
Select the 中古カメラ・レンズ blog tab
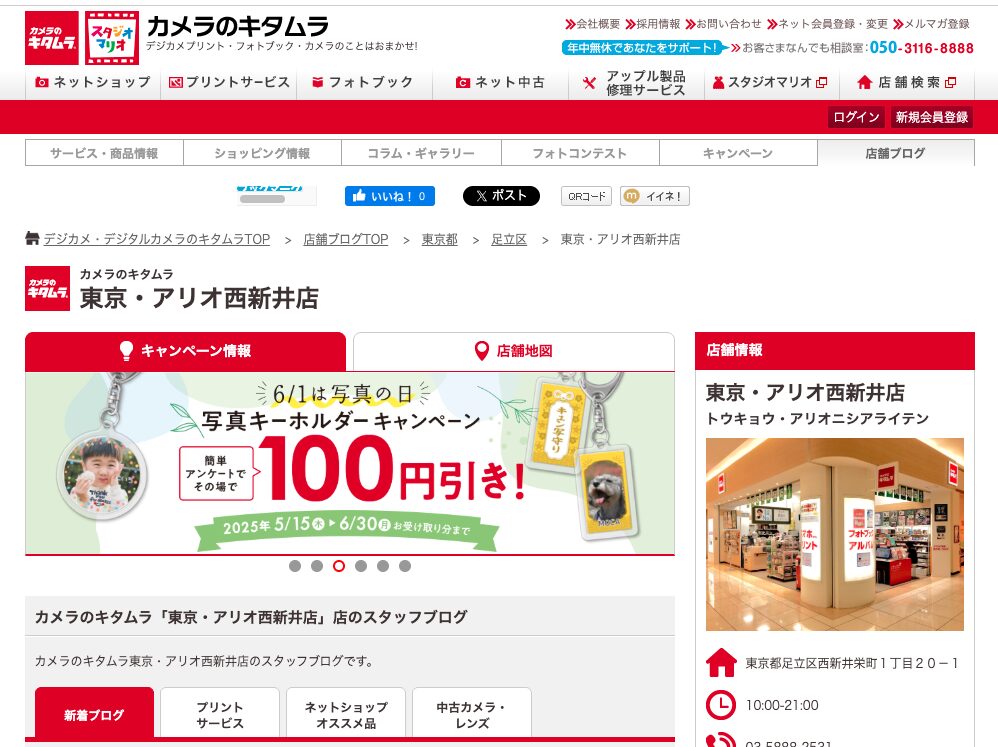coord(472,714)
